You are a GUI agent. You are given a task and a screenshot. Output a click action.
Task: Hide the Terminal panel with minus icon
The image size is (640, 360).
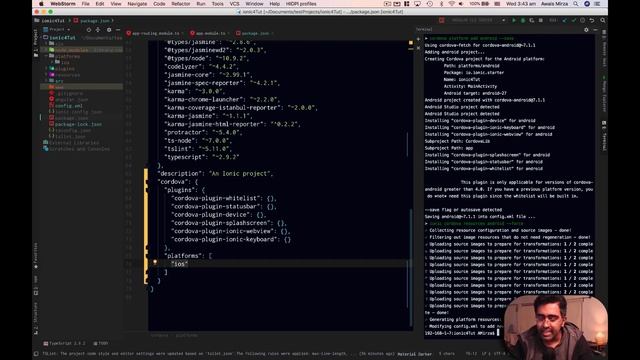(596, 30)
